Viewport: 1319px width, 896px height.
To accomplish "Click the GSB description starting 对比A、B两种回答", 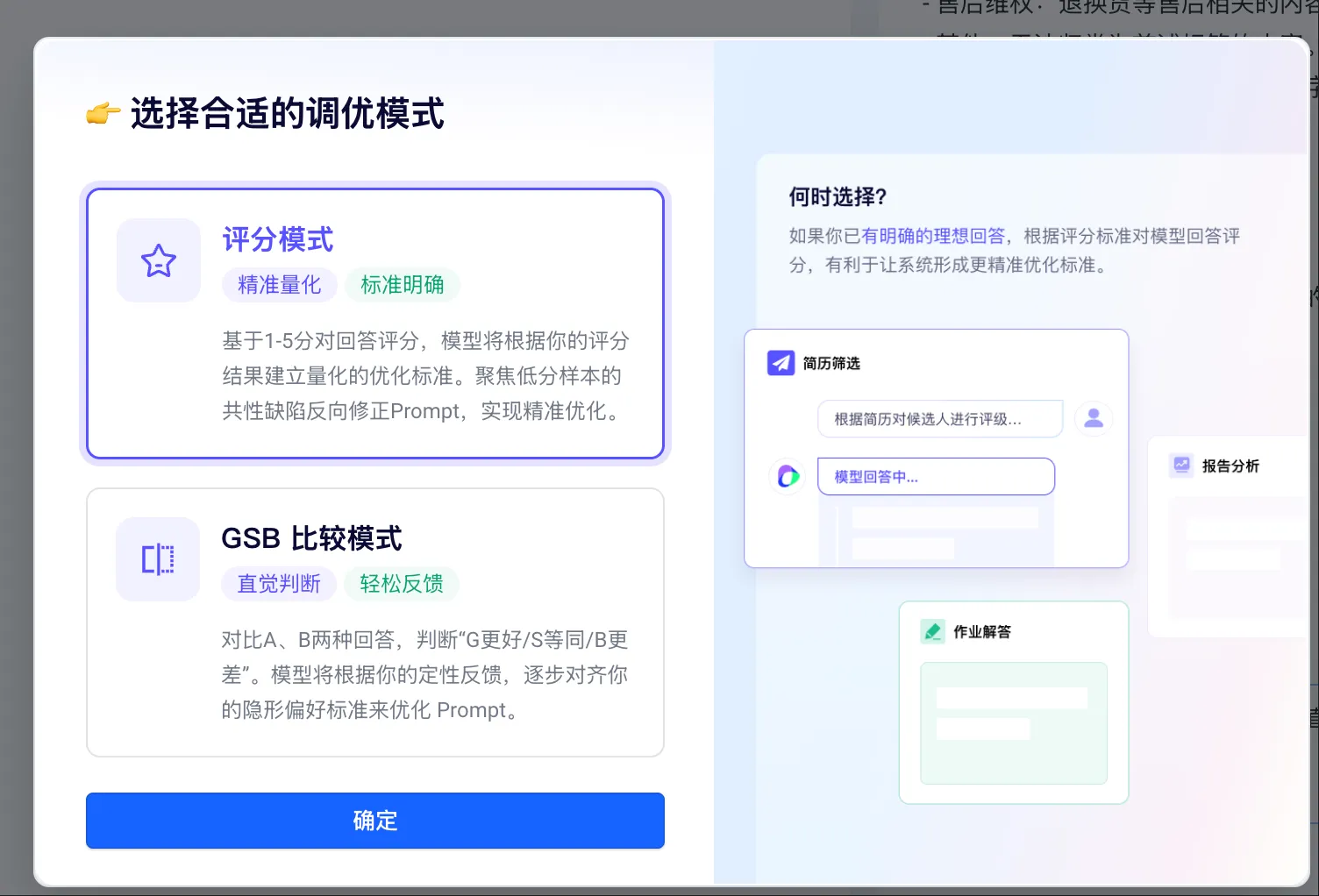I will click(425, 675).
